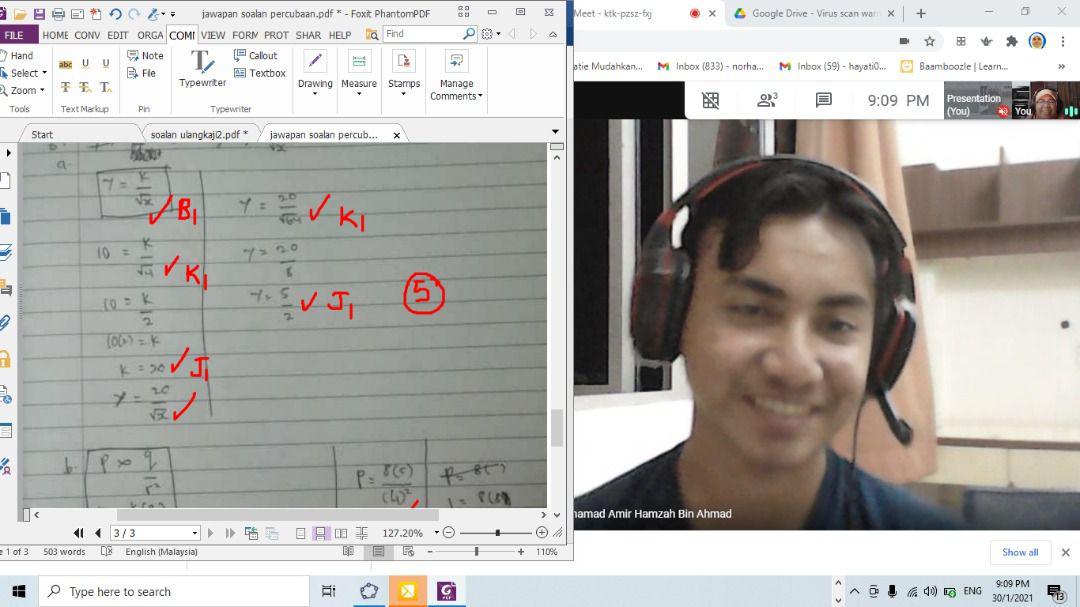Open the EDIT ribbon tab
The image size is (1080, 607).
118,35
